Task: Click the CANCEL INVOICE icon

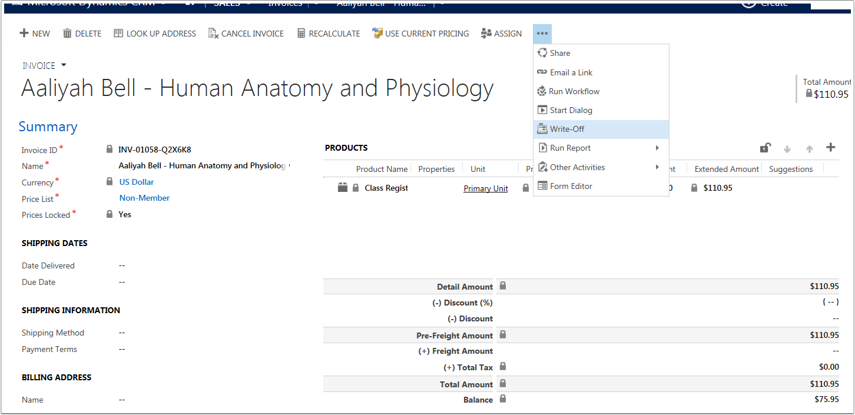Action: [x=213, y=33]
